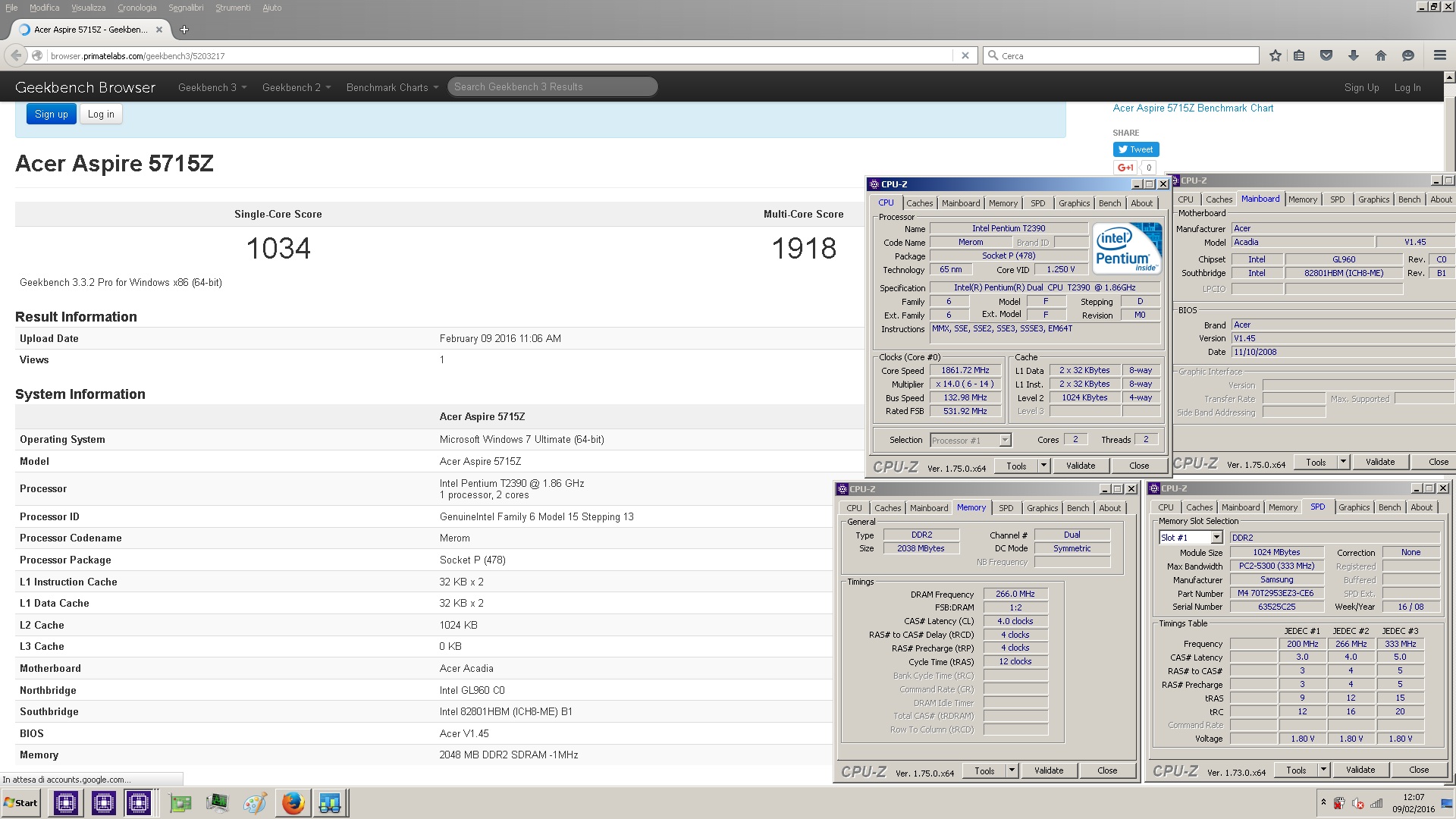Image resolution: width=1456 pixels, height=819 pixels.
Task: Expand Tools arrow in CPU-Z Mainboard window
Action: pyautogui.click(x=1343, y=462)
